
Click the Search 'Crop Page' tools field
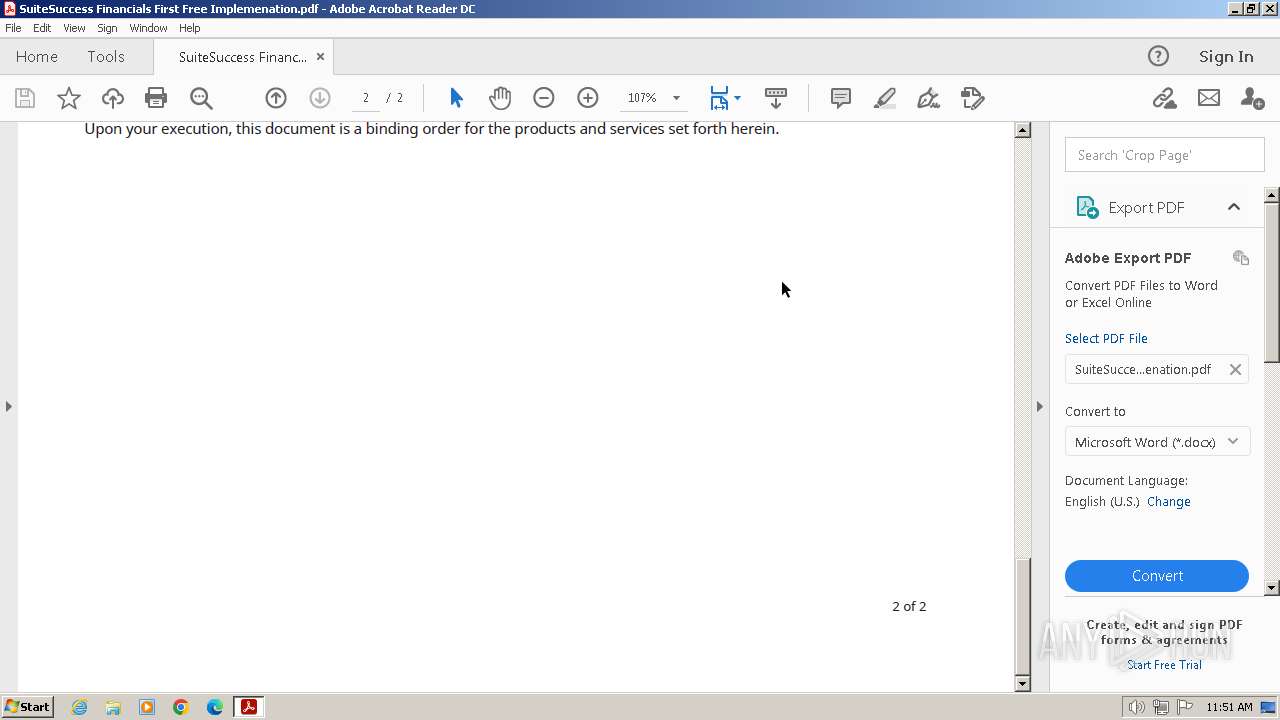point(1164,155)
